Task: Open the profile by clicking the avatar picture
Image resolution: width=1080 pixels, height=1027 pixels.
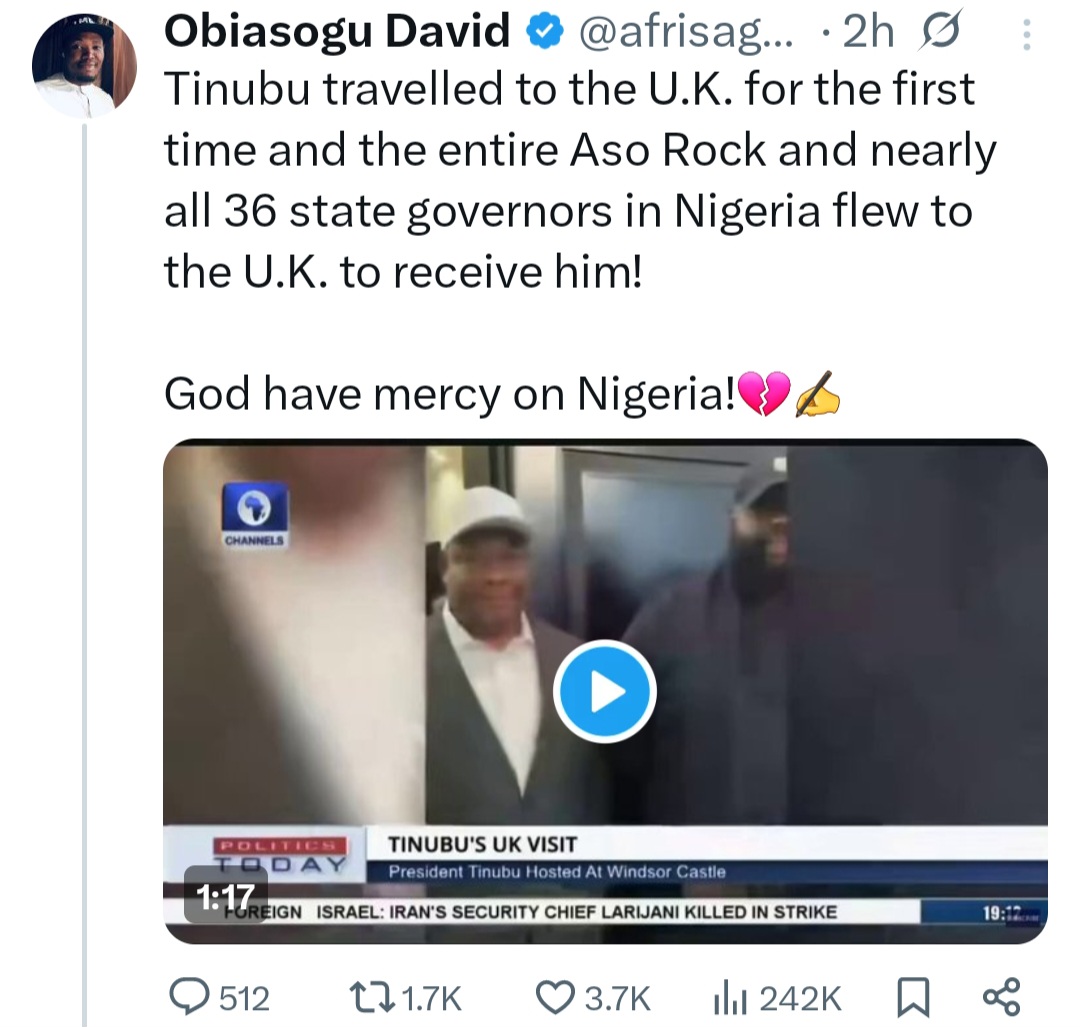Action: coord(85,62)
